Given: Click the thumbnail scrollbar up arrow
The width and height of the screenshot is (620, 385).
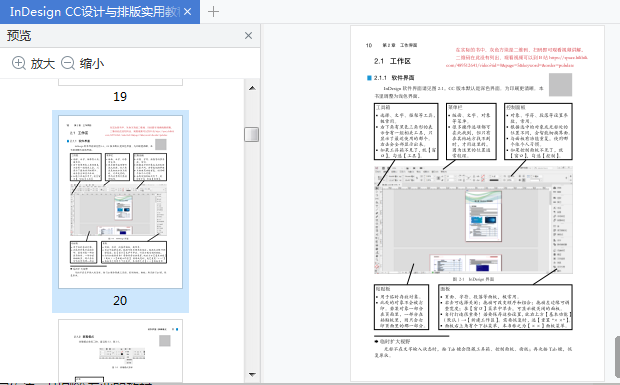Looking at the screenshot, I should click(x=252, y=88).
